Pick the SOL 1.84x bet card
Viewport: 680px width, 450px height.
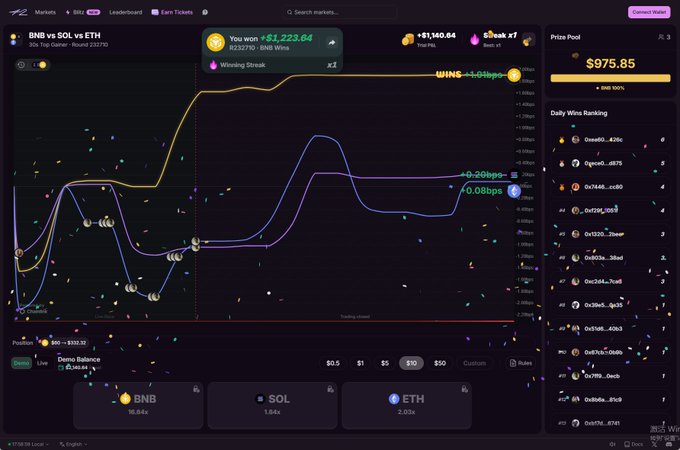[272, 405]
